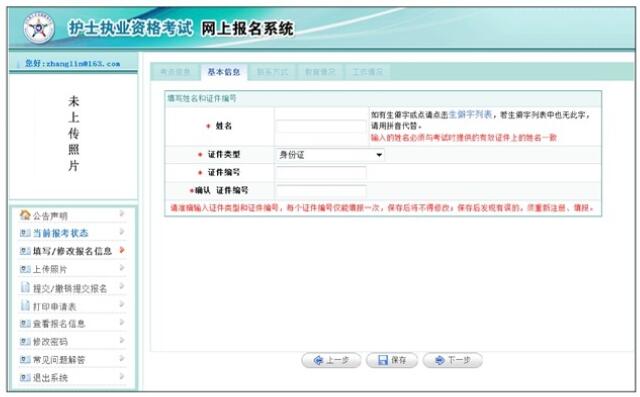Click the 网上报名系统 title text
The image size is (640, 397).
pyautogui.click(x=247, y=29)
